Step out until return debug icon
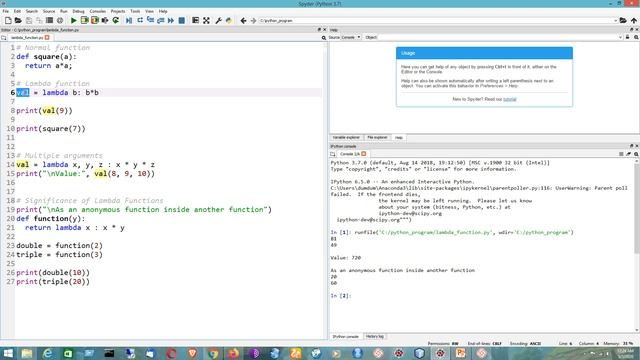The height and width of the screenshot is (360, 640). (x=160, y=20)
